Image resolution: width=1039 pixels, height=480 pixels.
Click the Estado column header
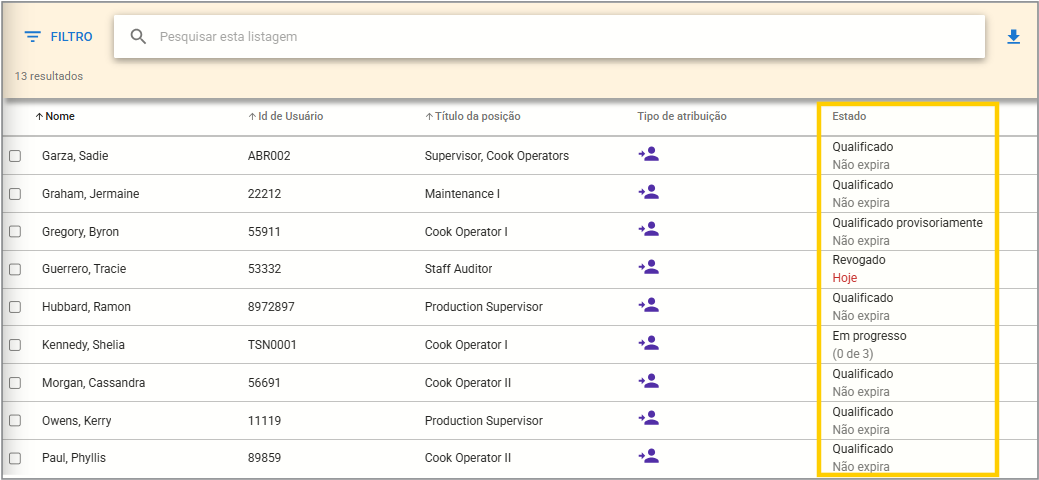click(x=849, y=117)
